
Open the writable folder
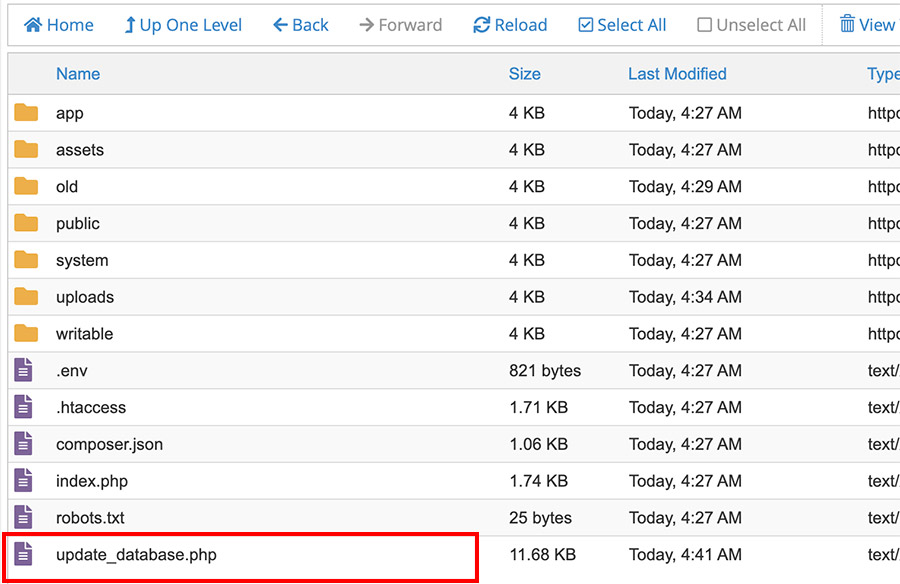pos(84,334)
